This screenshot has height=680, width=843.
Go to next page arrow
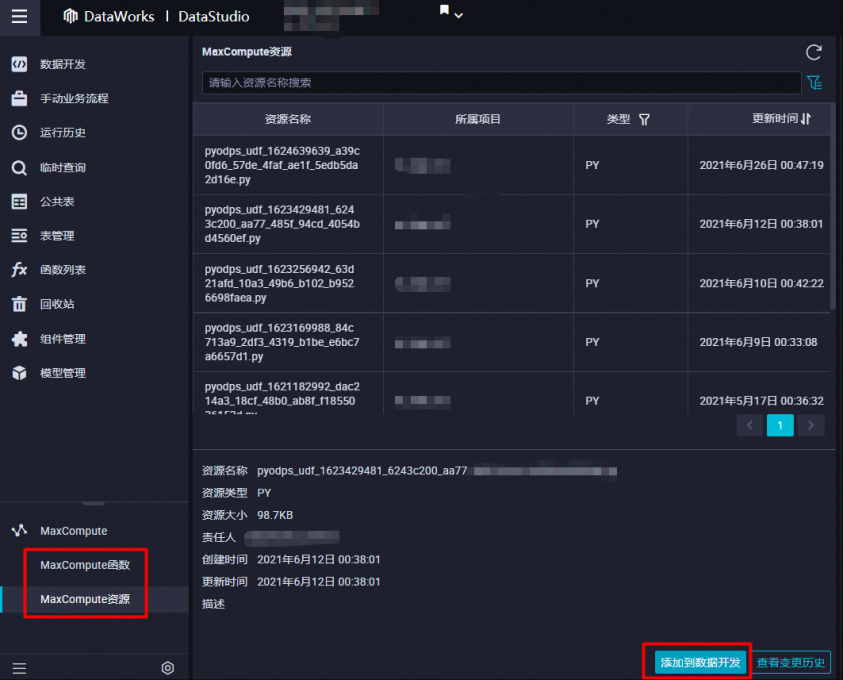point(811,426)
